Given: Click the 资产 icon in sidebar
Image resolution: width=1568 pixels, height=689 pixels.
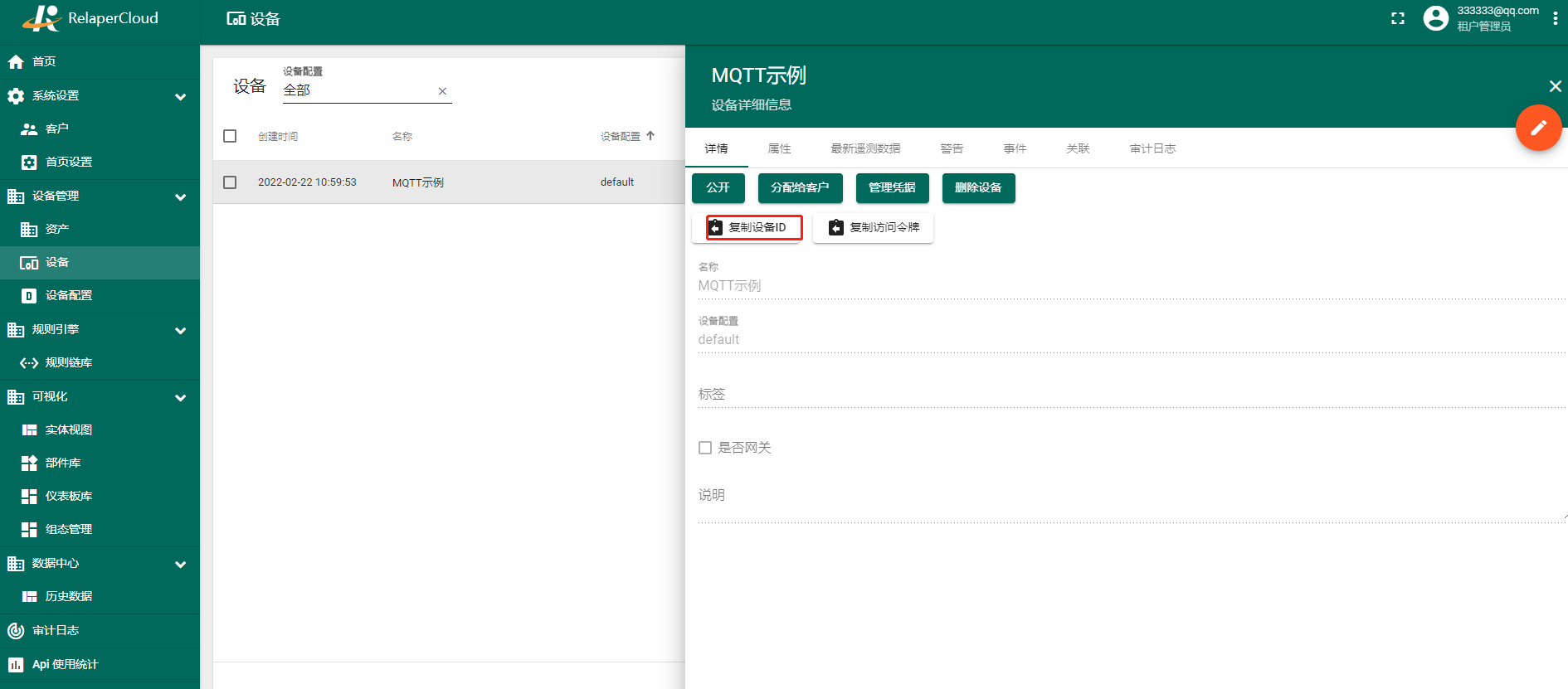Looking at the screenshot, I should [x=29, y=229].
